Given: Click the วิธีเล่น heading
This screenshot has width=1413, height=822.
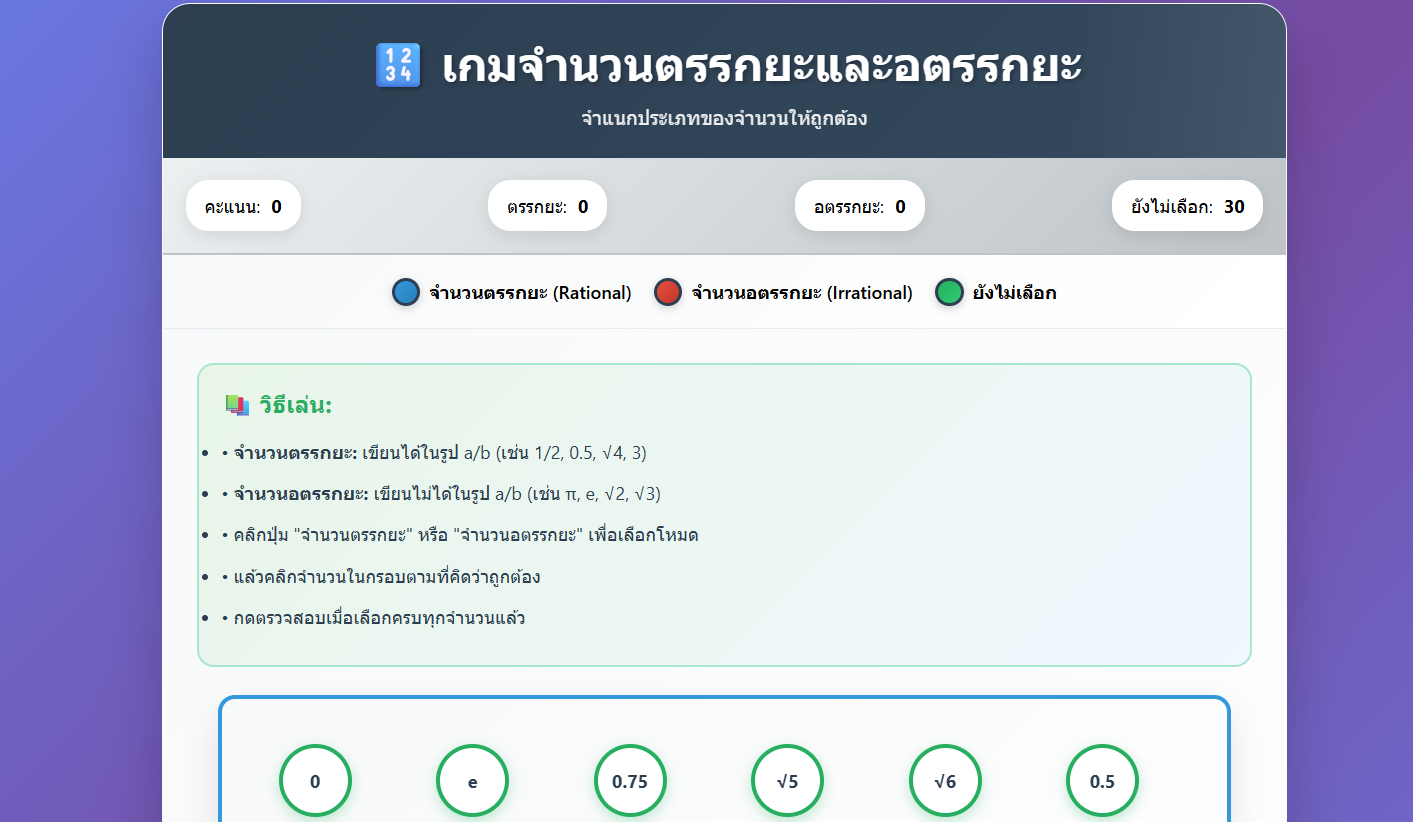Looking at the screenshot, I should coord(295,406).
